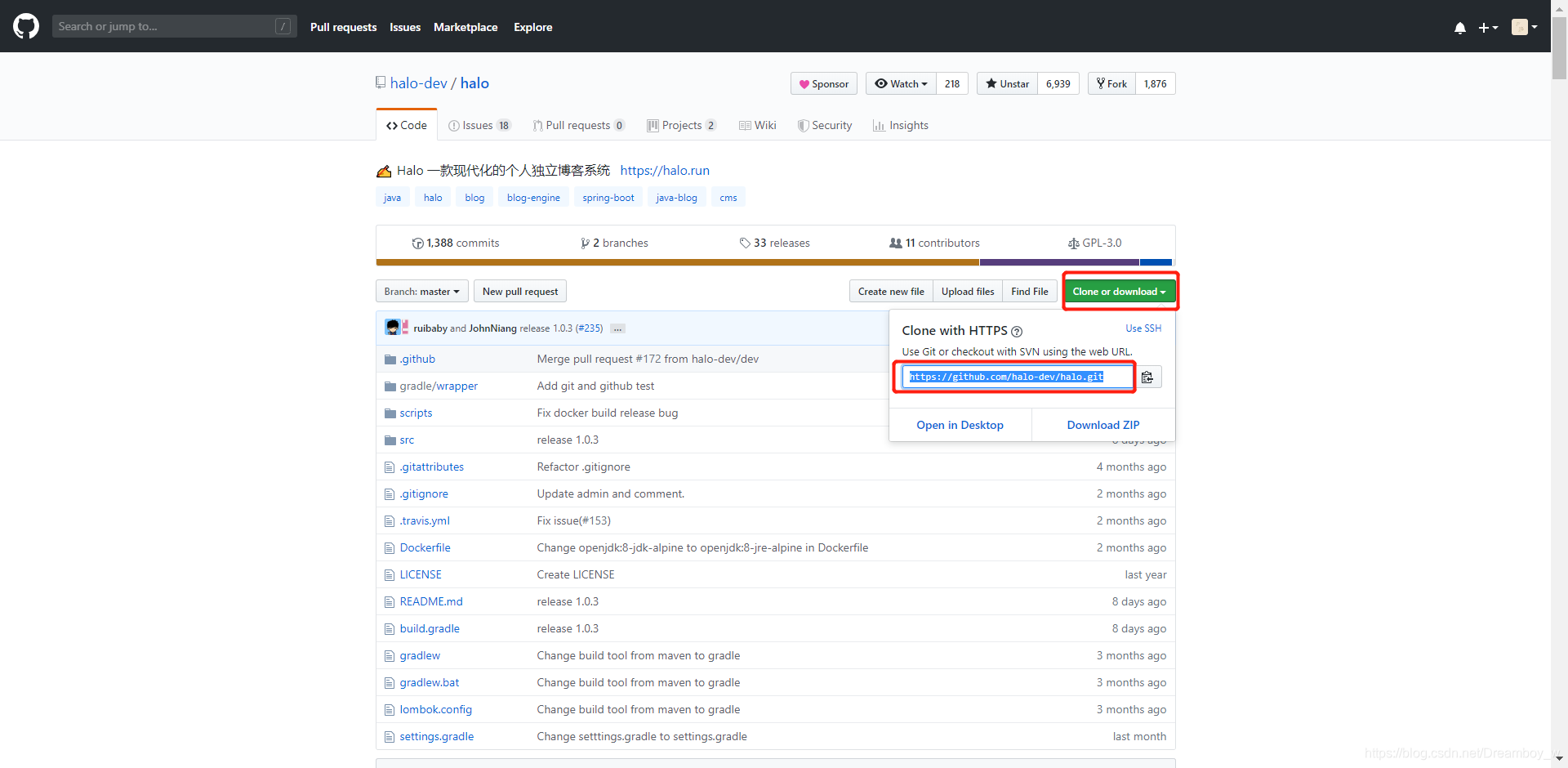Click Explore in top navigation
This screenshot has height=768, width=1568.
(x=533, y=27)
